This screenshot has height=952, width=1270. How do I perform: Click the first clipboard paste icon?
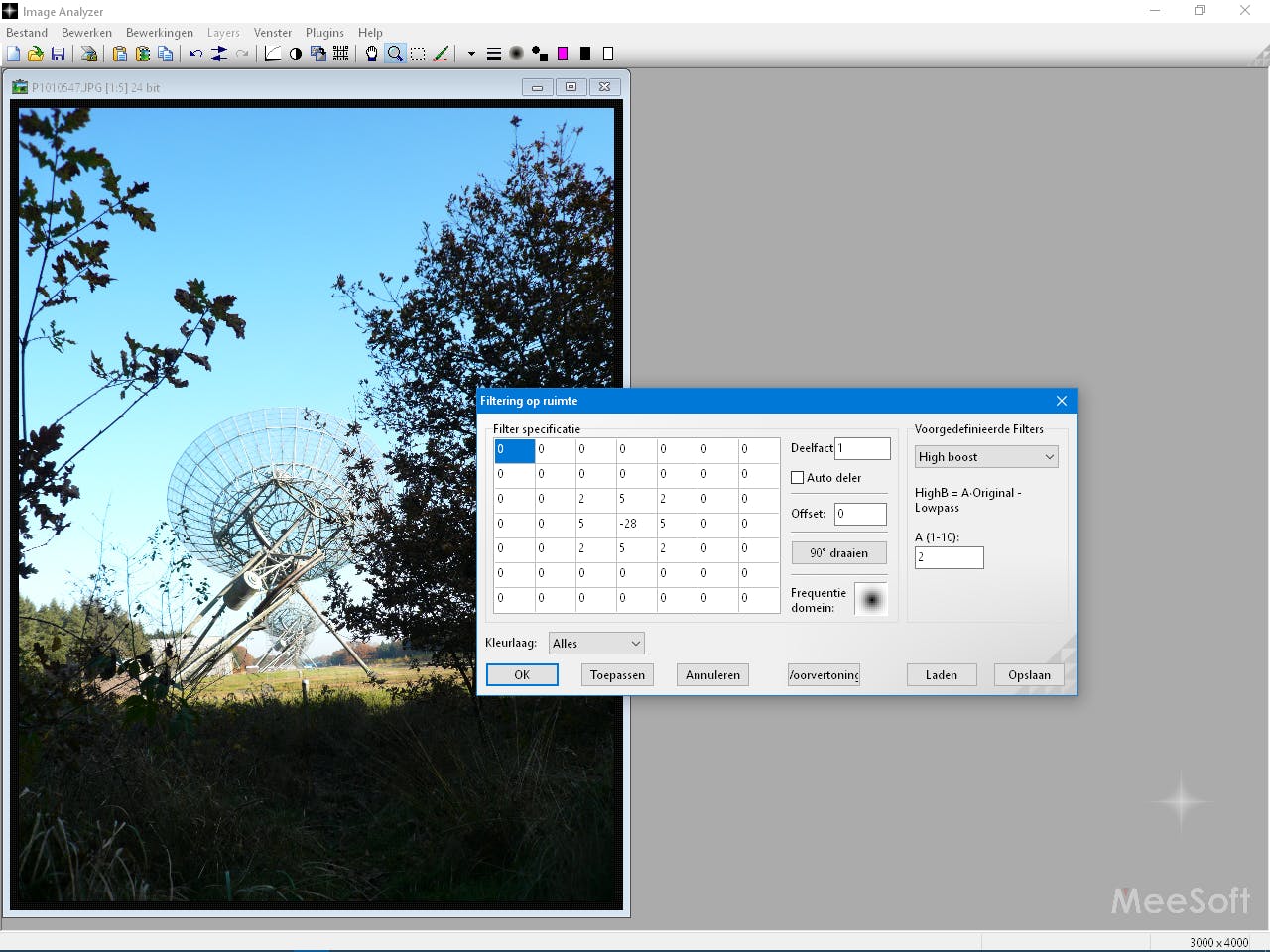click(x=120, y=54)
